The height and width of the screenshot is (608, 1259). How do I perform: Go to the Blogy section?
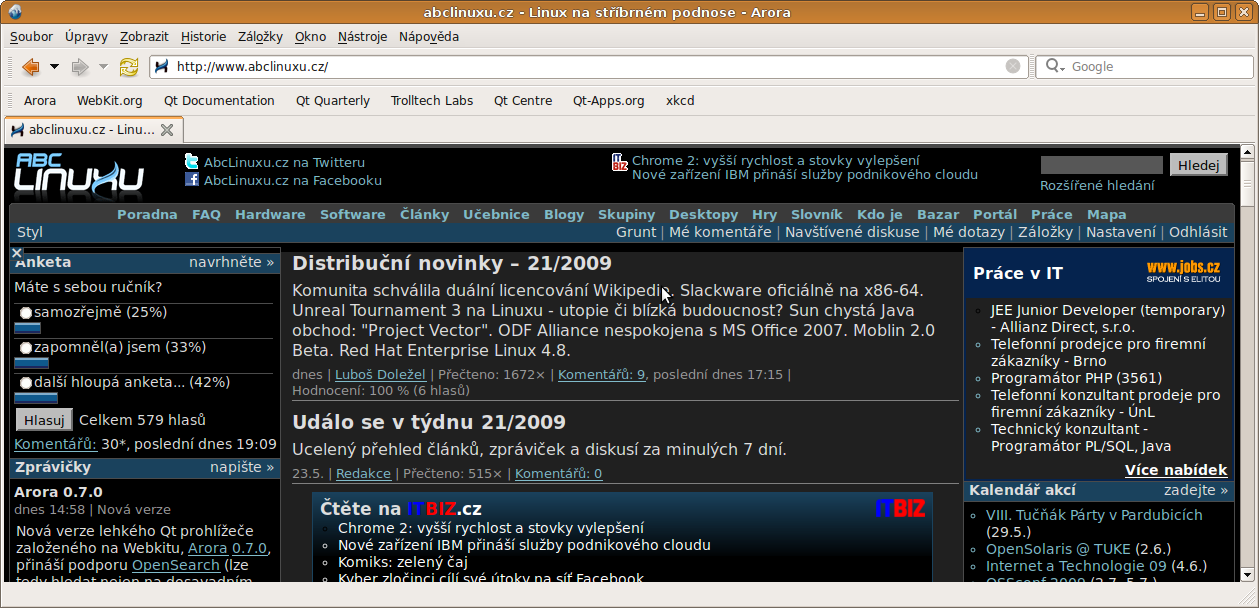pyautogui.click(x=564, y=214)
